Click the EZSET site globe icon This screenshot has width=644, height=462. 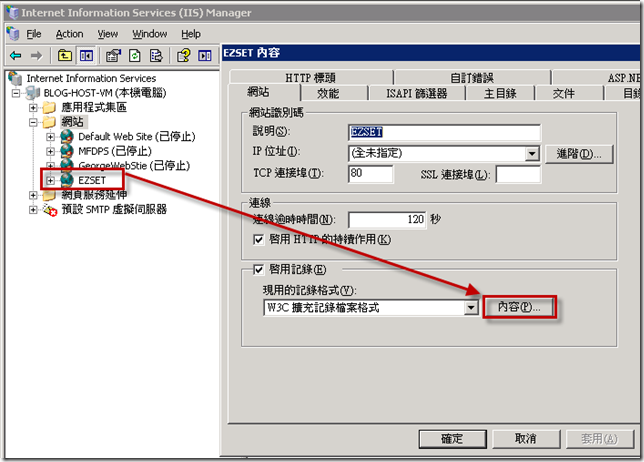click(x=67, y=180)
